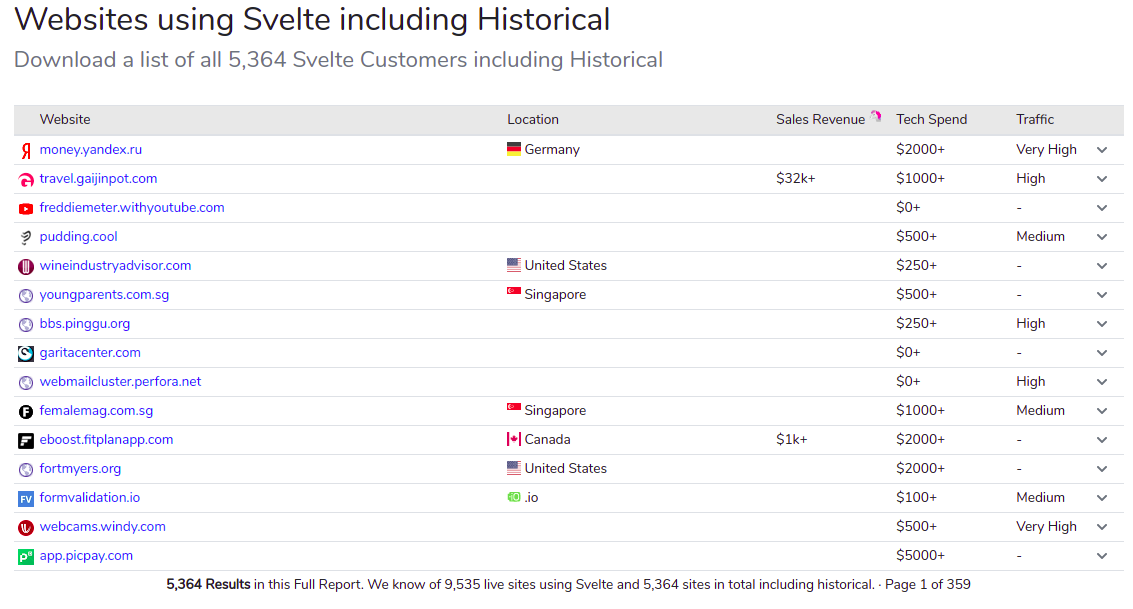Click the wineindustryadvisor.com favicon

(x=26, y=267)
